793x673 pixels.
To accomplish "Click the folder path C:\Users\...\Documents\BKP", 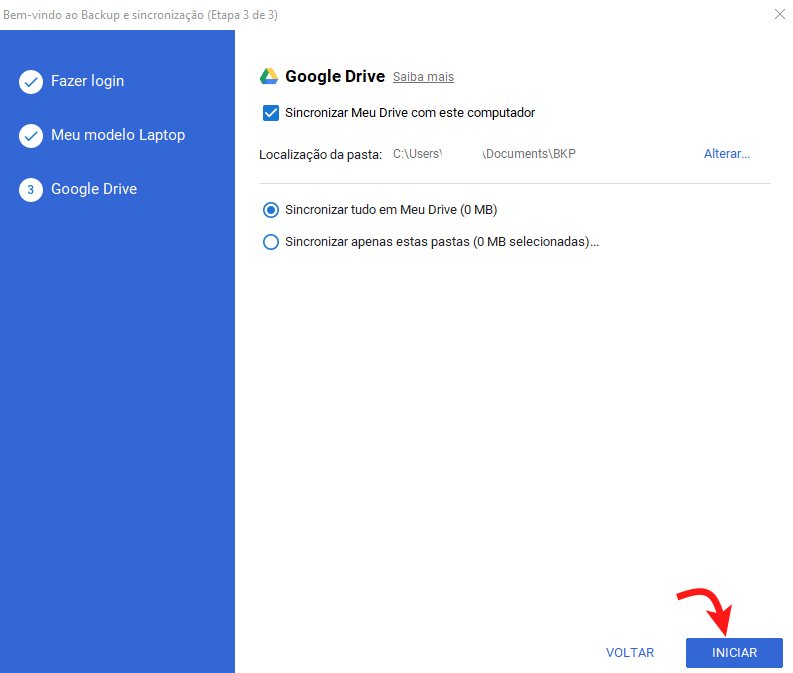I will coord(484,154).
